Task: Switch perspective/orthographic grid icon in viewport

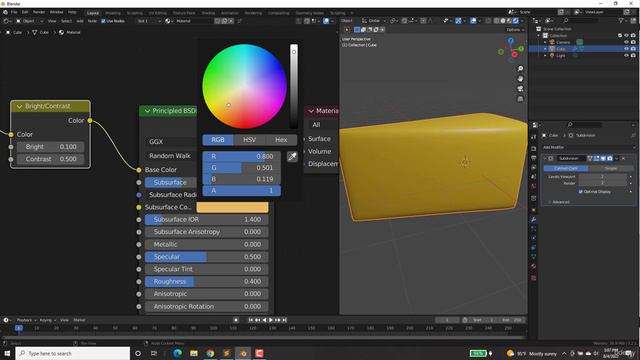Action: pyautogui.click(x=520, y=99)
